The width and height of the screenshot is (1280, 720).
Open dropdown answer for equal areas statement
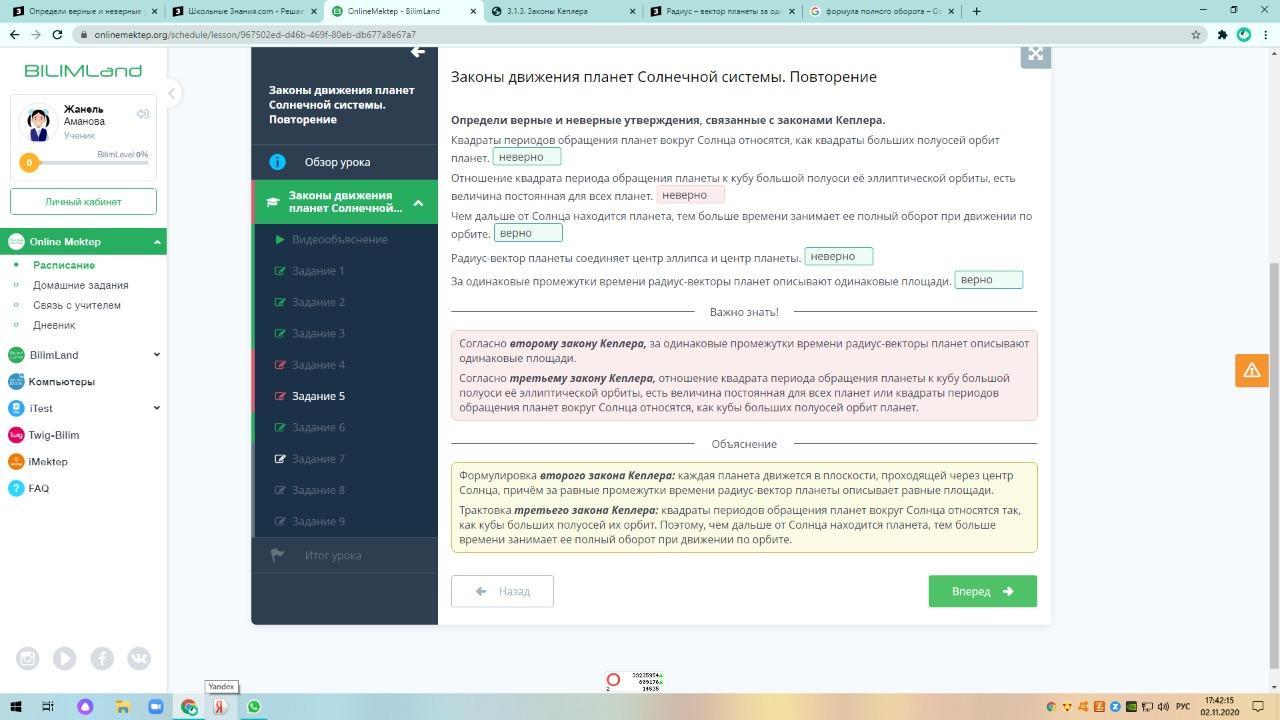pos(989,280)
